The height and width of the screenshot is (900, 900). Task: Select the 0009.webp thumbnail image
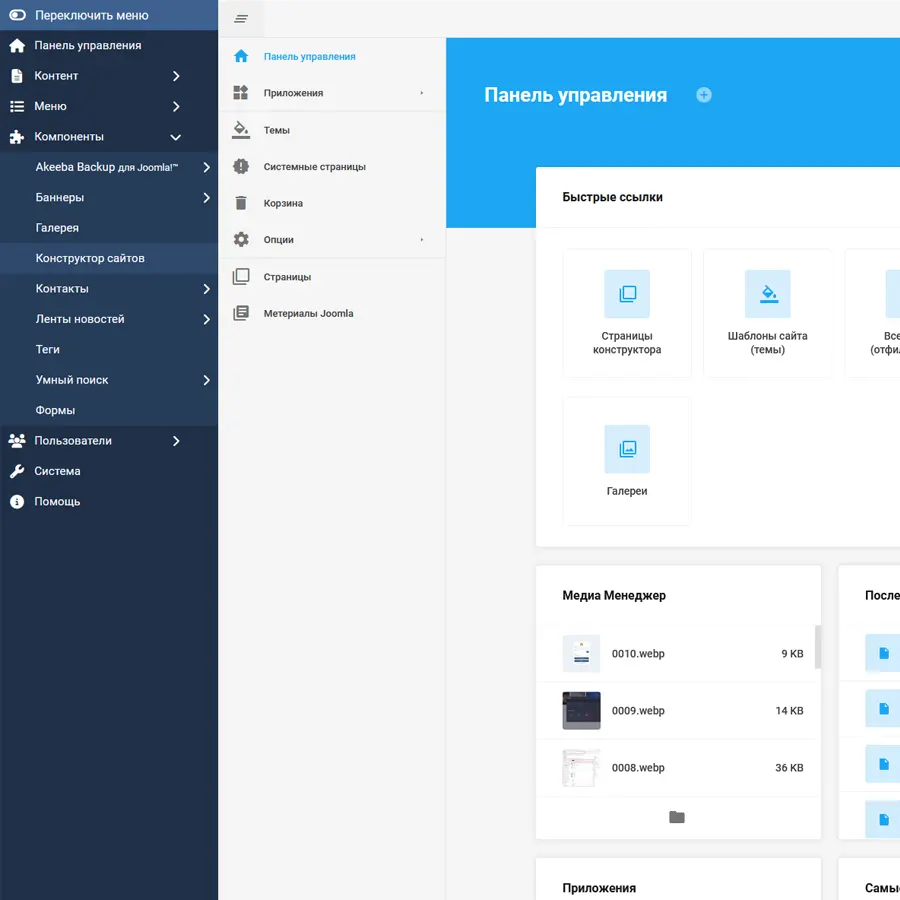point(581,711)
